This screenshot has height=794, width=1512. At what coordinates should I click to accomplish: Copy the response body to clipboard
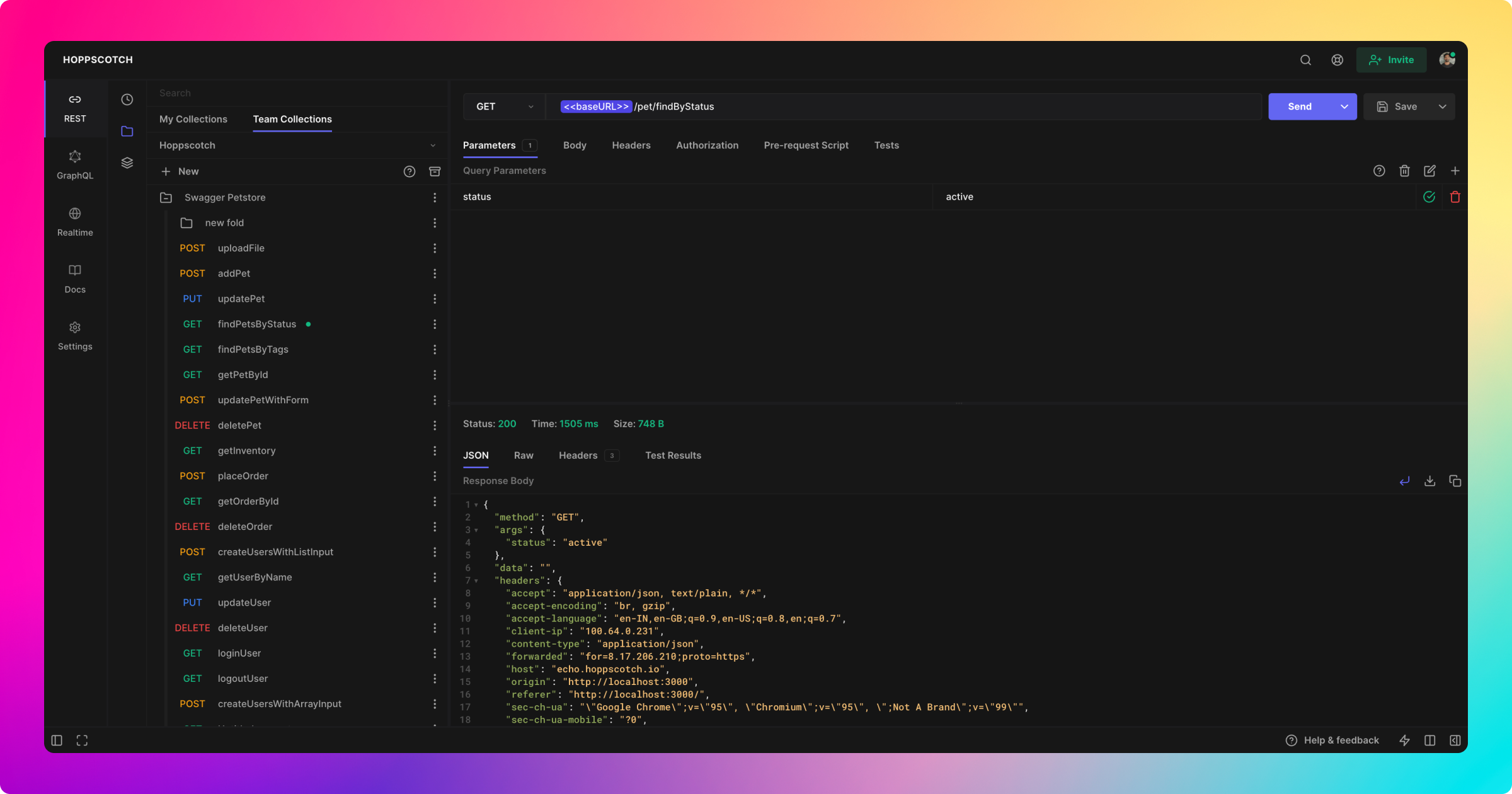(x=1455, y=481)
